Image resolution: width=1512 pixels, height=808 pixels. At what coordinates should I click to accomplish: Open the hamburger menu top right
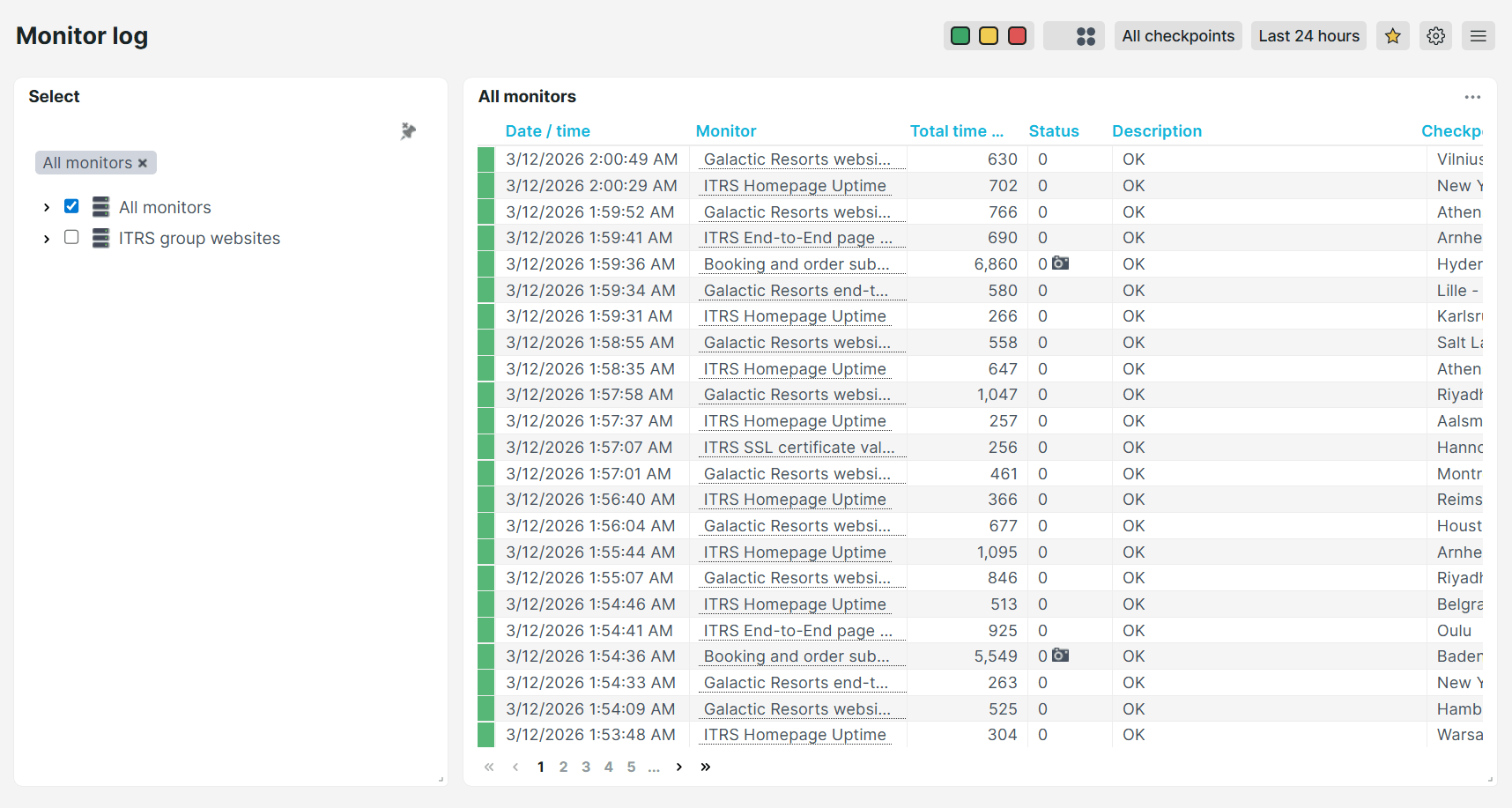[1478, 35]
